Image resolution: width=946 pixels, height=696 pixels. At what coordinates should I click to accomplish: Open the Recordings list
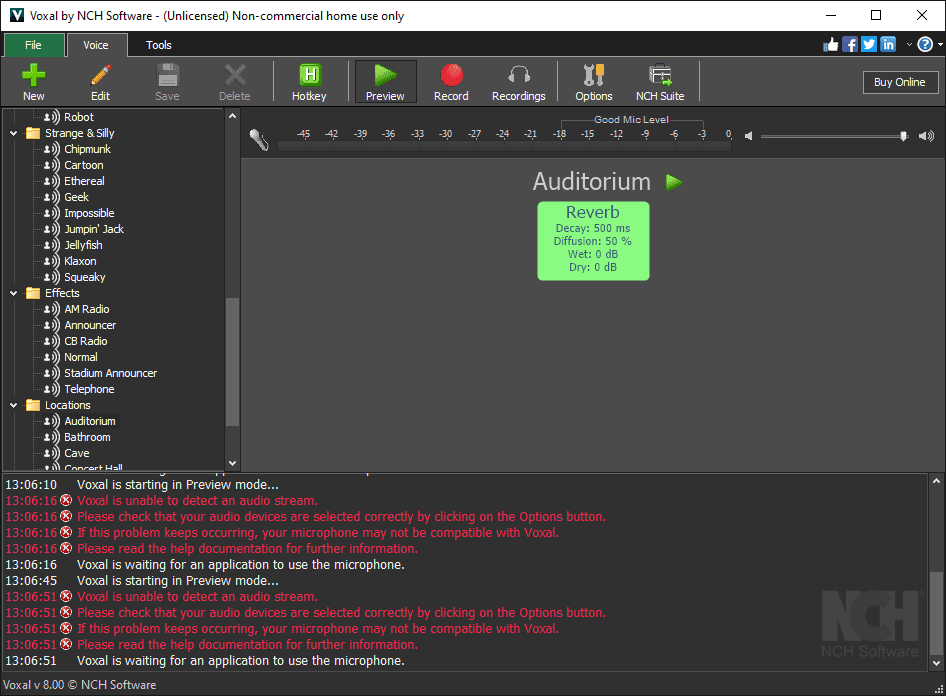click(519, 82)
